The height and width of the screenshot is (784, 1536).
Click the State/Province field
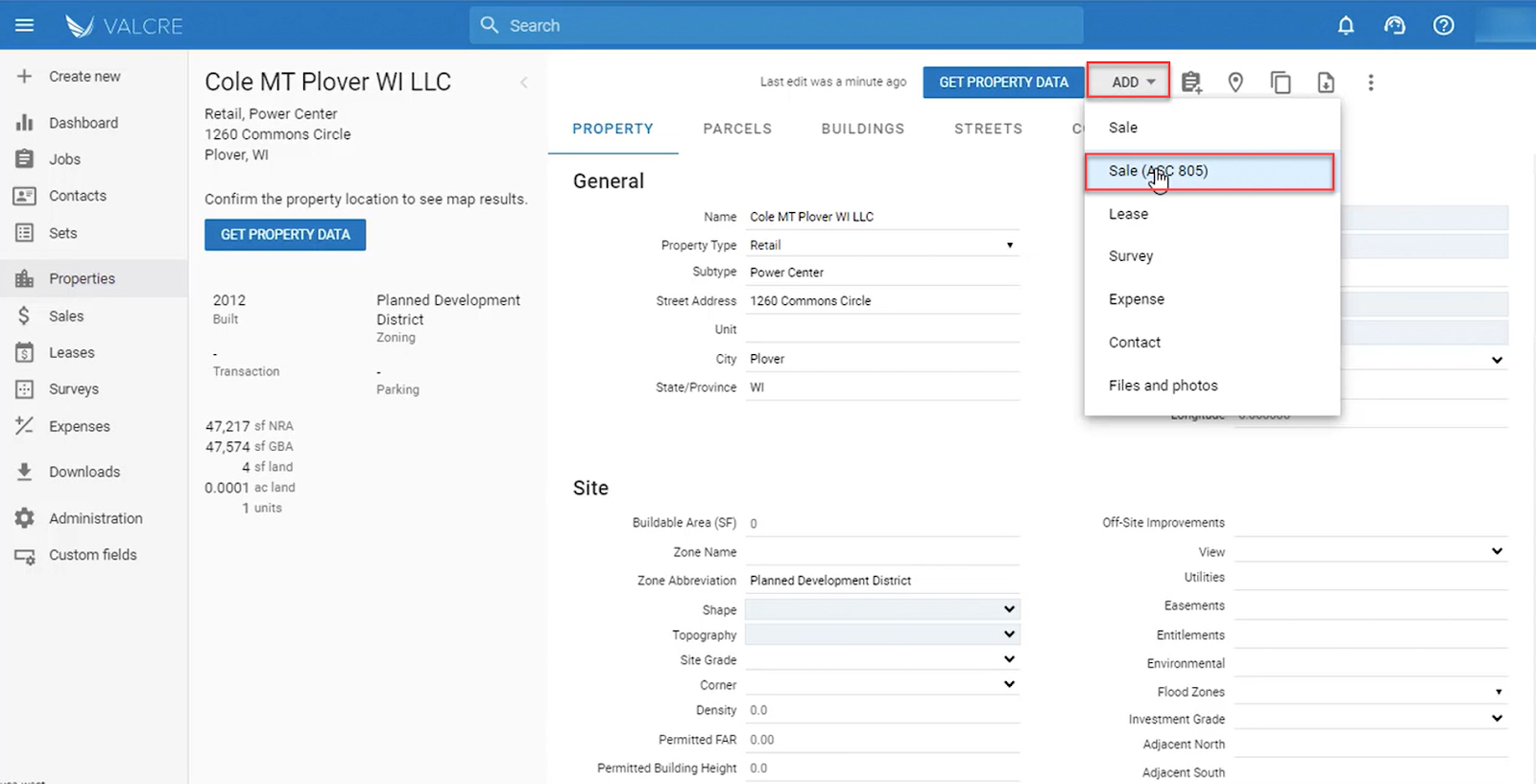coord(882,388)
